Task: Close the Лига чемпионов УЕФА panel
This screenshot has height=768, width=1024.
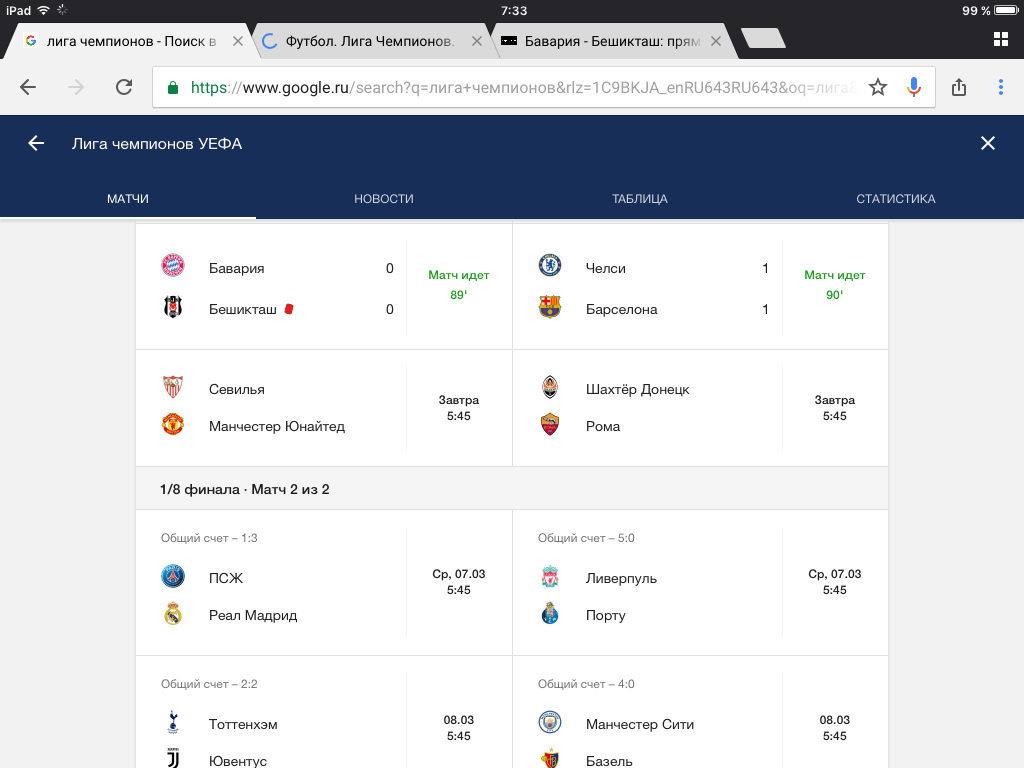Action: click(988, 143)
